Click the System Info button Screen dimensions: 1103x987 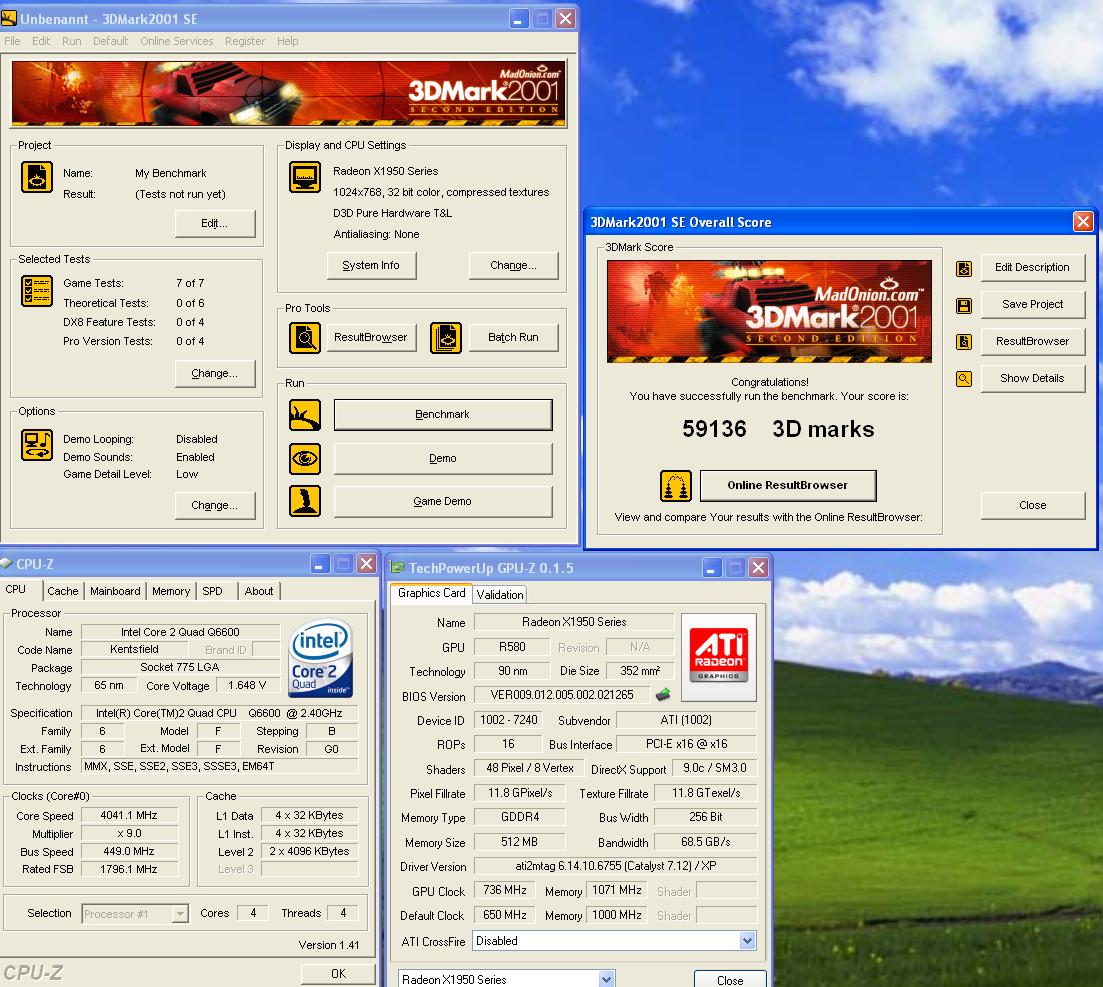[x=371, y=265]
